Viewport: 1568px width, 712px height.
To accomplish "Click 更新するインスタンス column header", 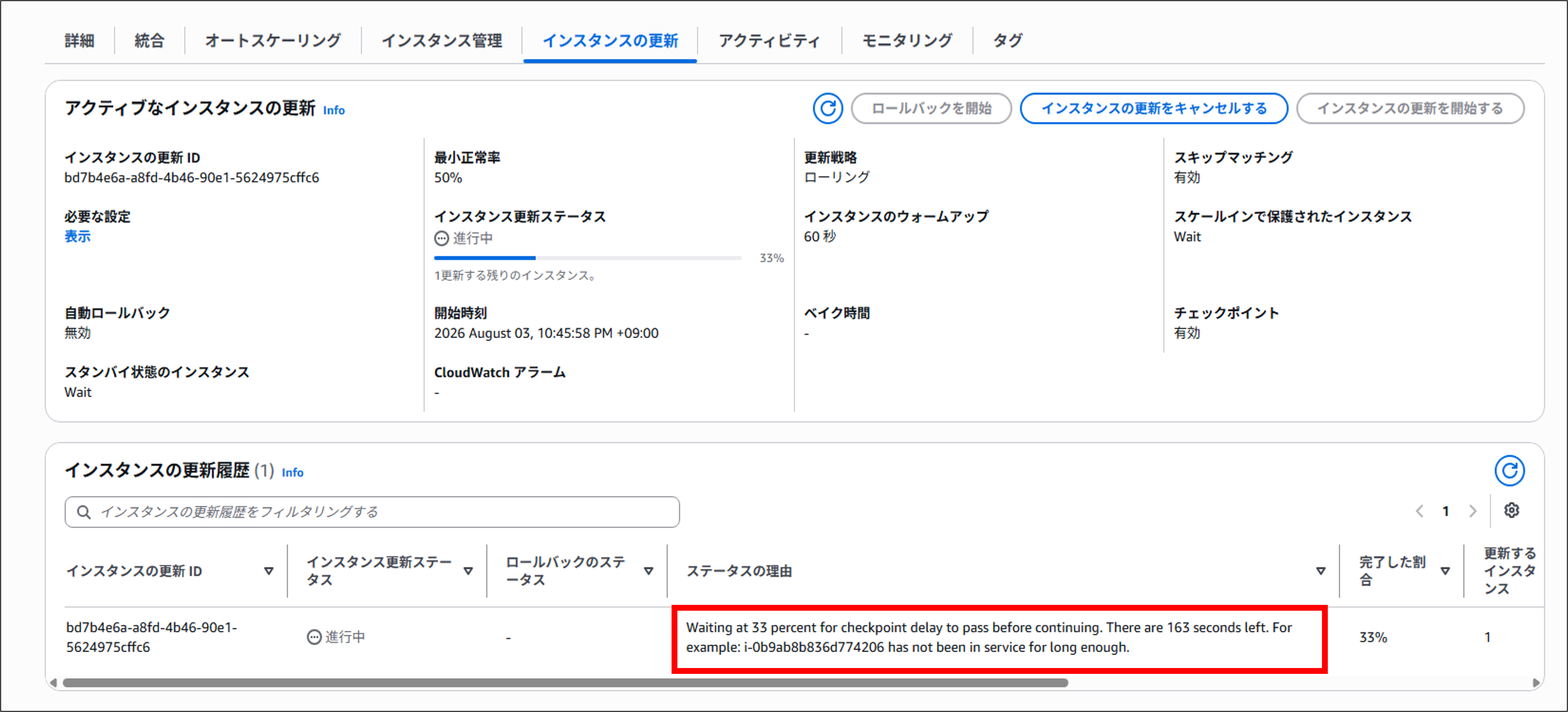I will point(1510,571).
